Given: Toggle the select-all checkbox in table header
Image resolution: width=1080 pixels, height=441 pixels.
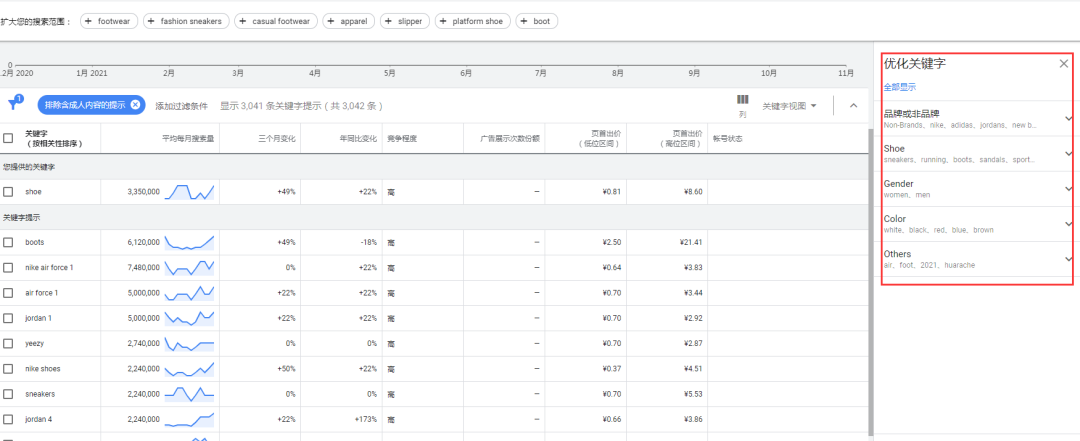Looking at the screenshot, I should click(8, 138).
